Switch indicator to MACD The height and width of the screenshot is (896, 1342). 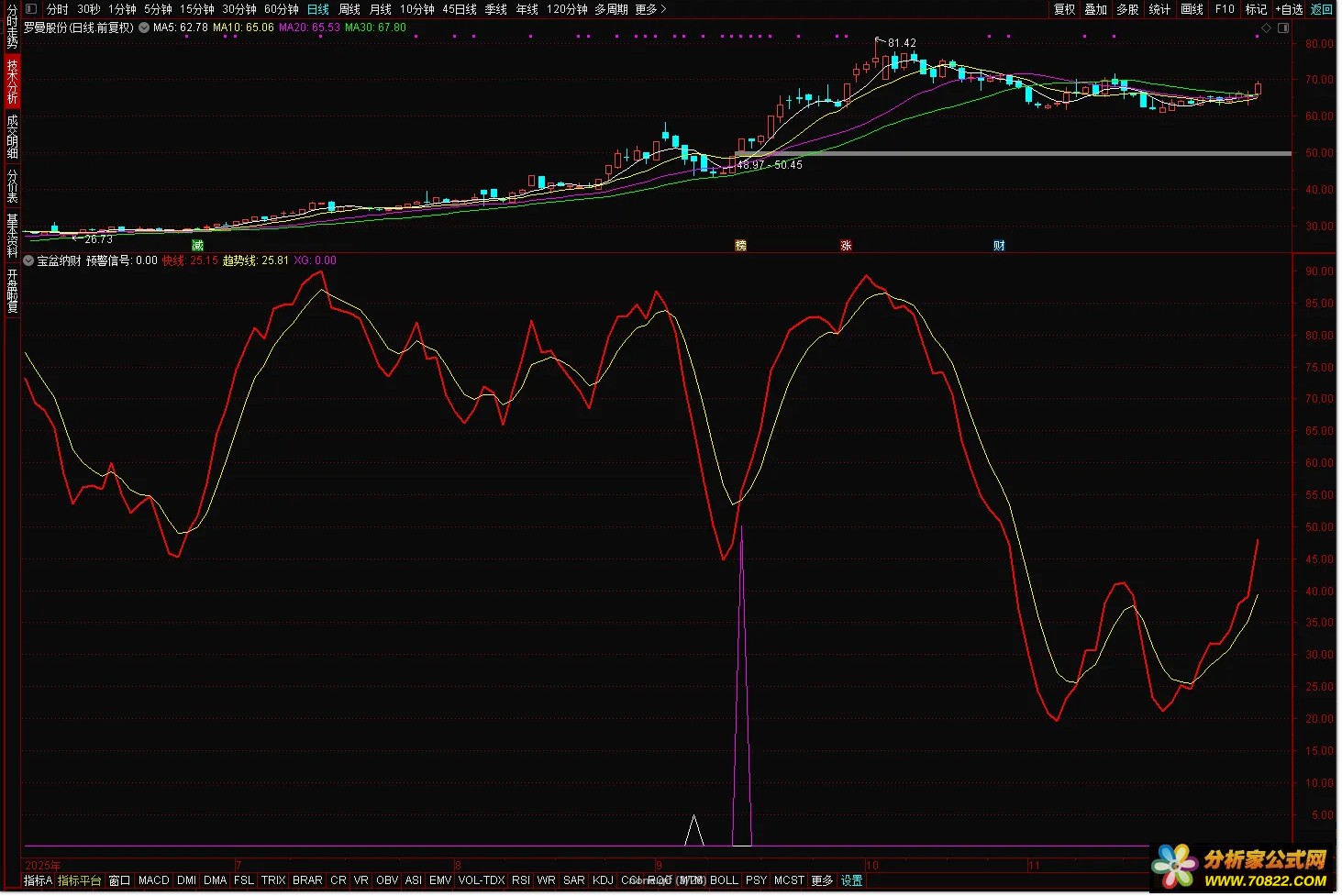click(154, 880)
